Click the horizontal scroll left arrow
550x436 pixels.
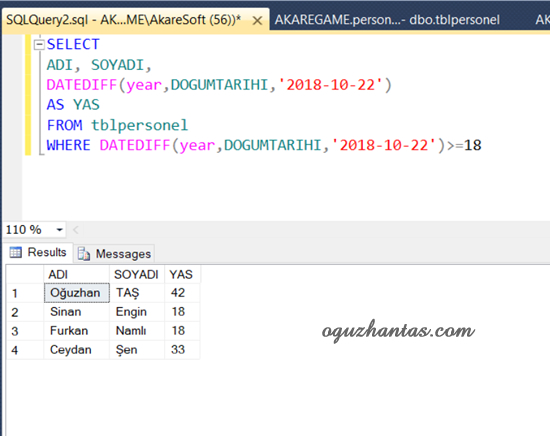pyautogui.click(x=76, y=230)
